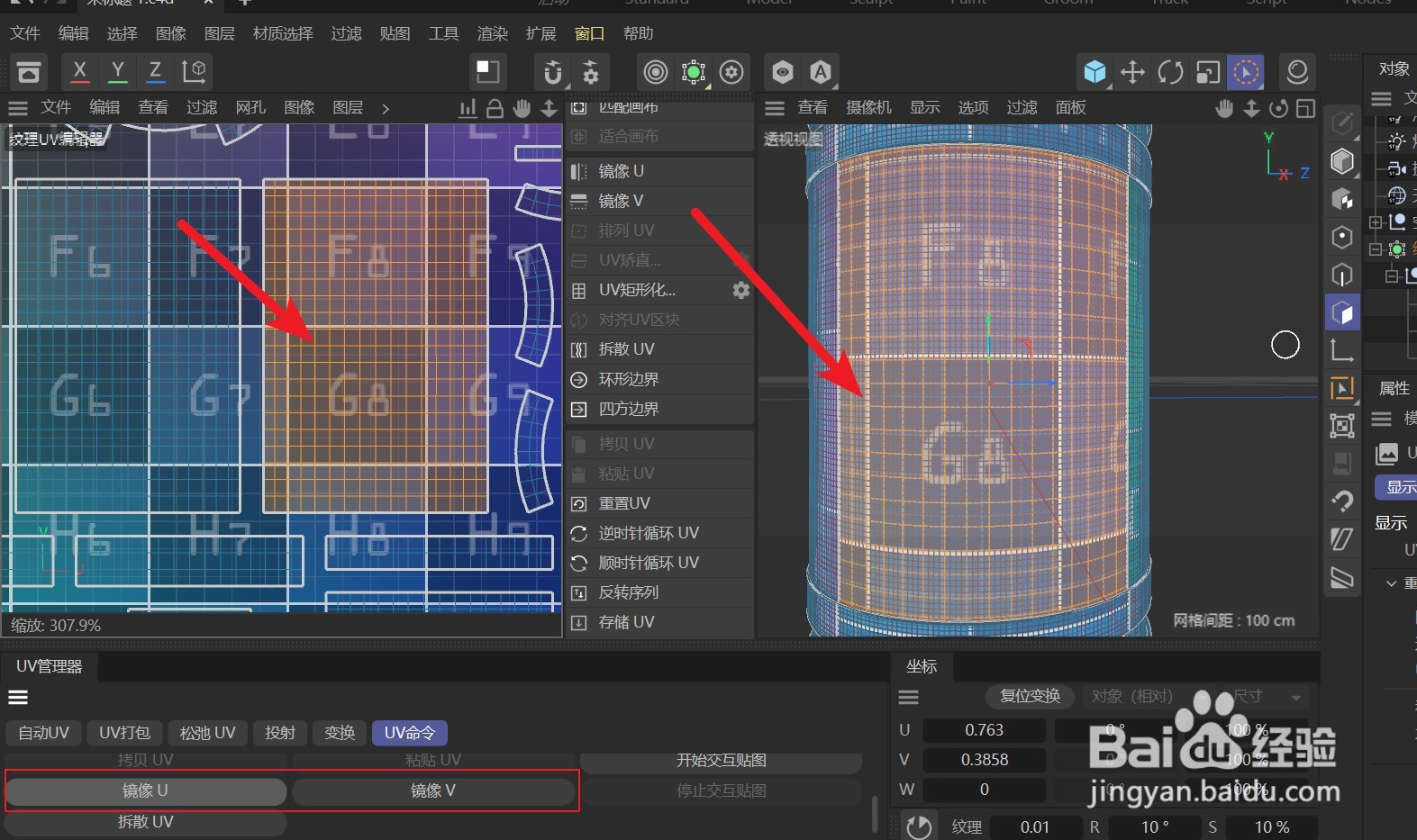1417x840 pixels.
Task: Toggle the X axis lock icon
Action: tap(80, 71)
